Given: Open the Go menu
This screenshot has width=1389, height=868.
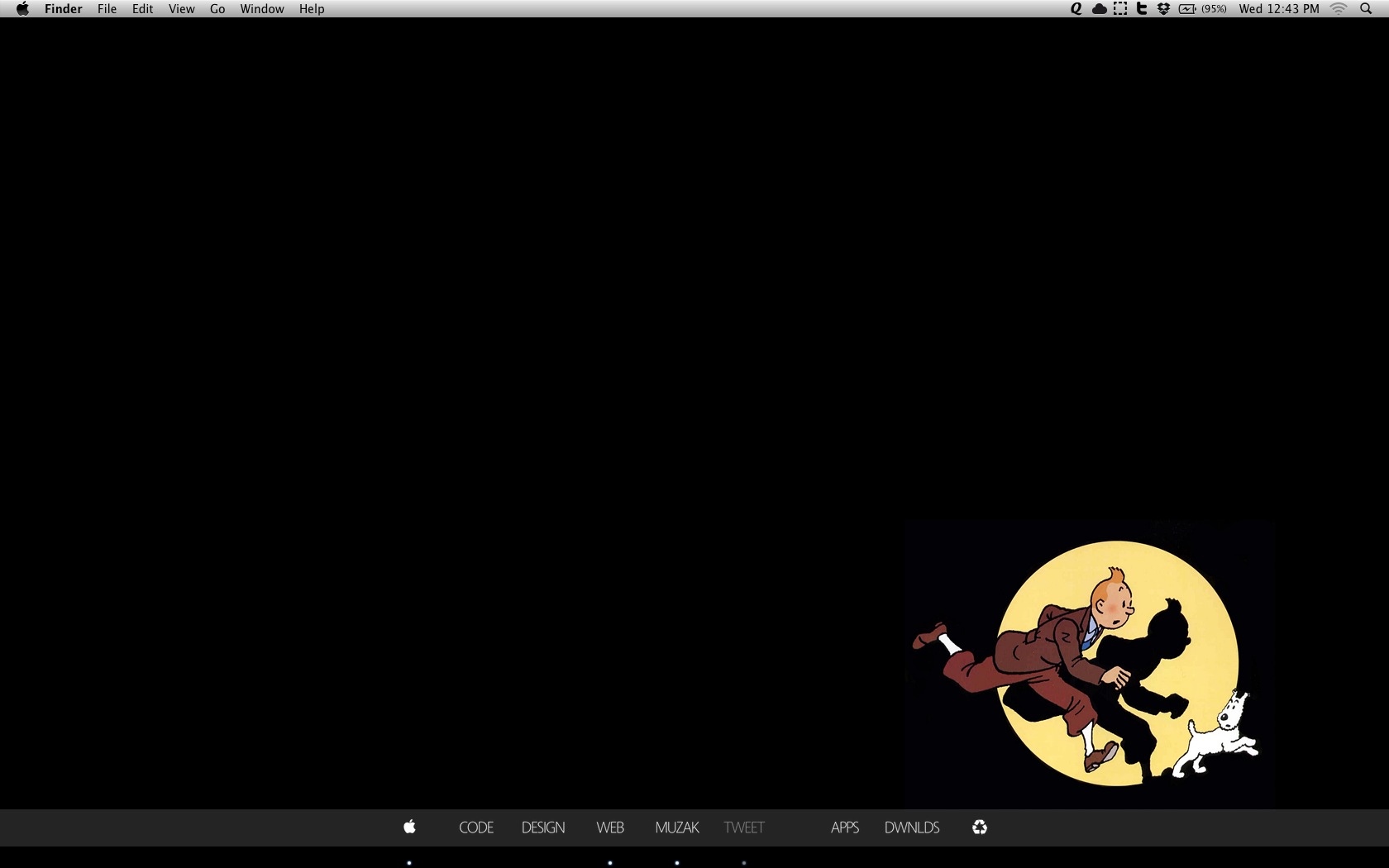Looking at the screenshot, I should click(x=217, y=9).
